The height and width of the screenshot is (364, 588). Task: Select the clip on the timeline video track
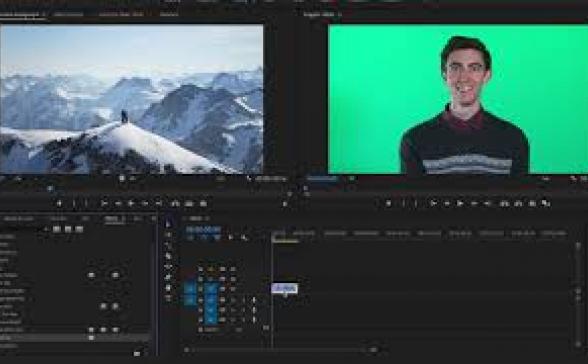coord(285,288)
